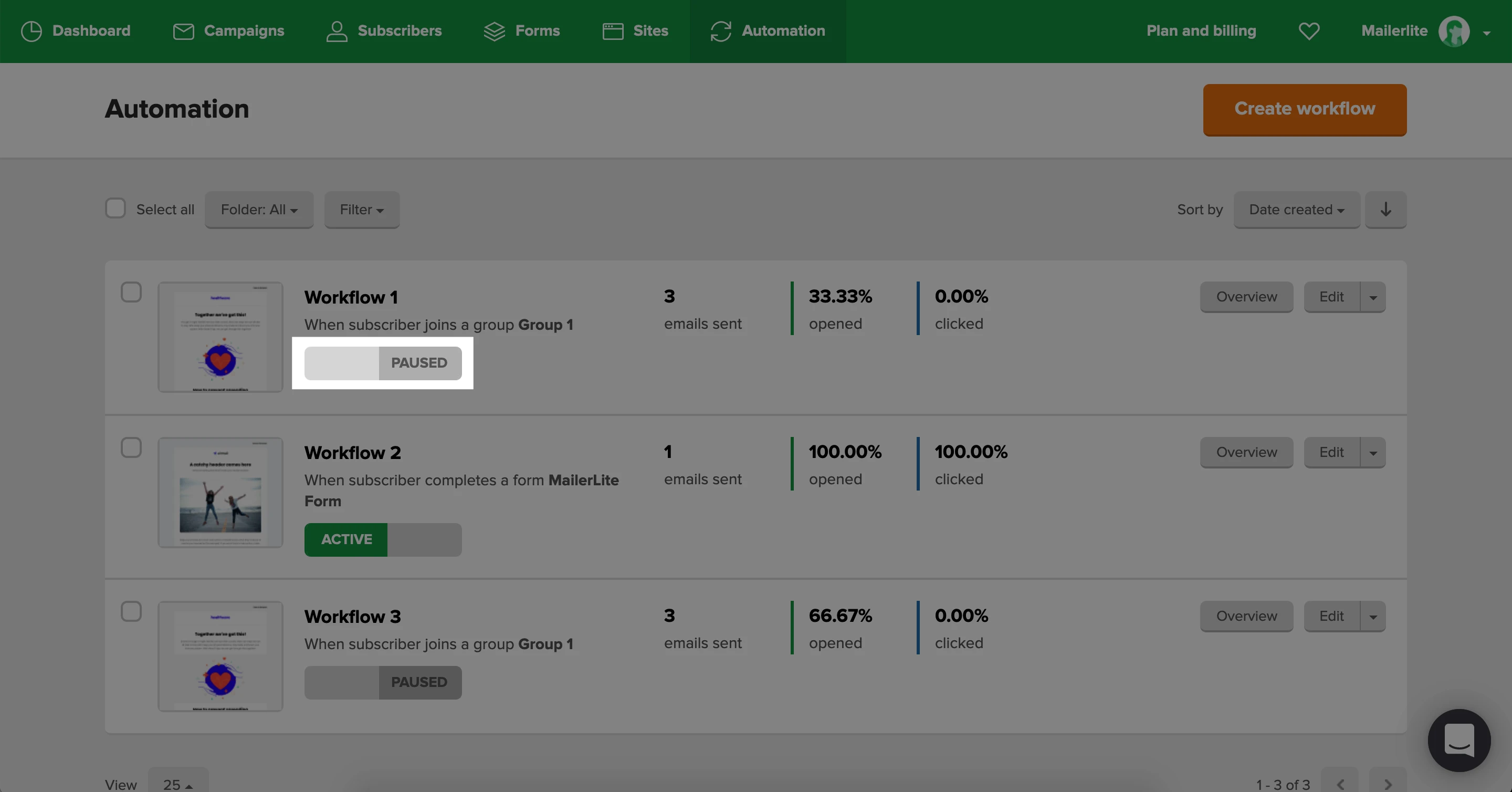
Task: Toggle Workflow 2 active switch
Action: click(383, 539)
